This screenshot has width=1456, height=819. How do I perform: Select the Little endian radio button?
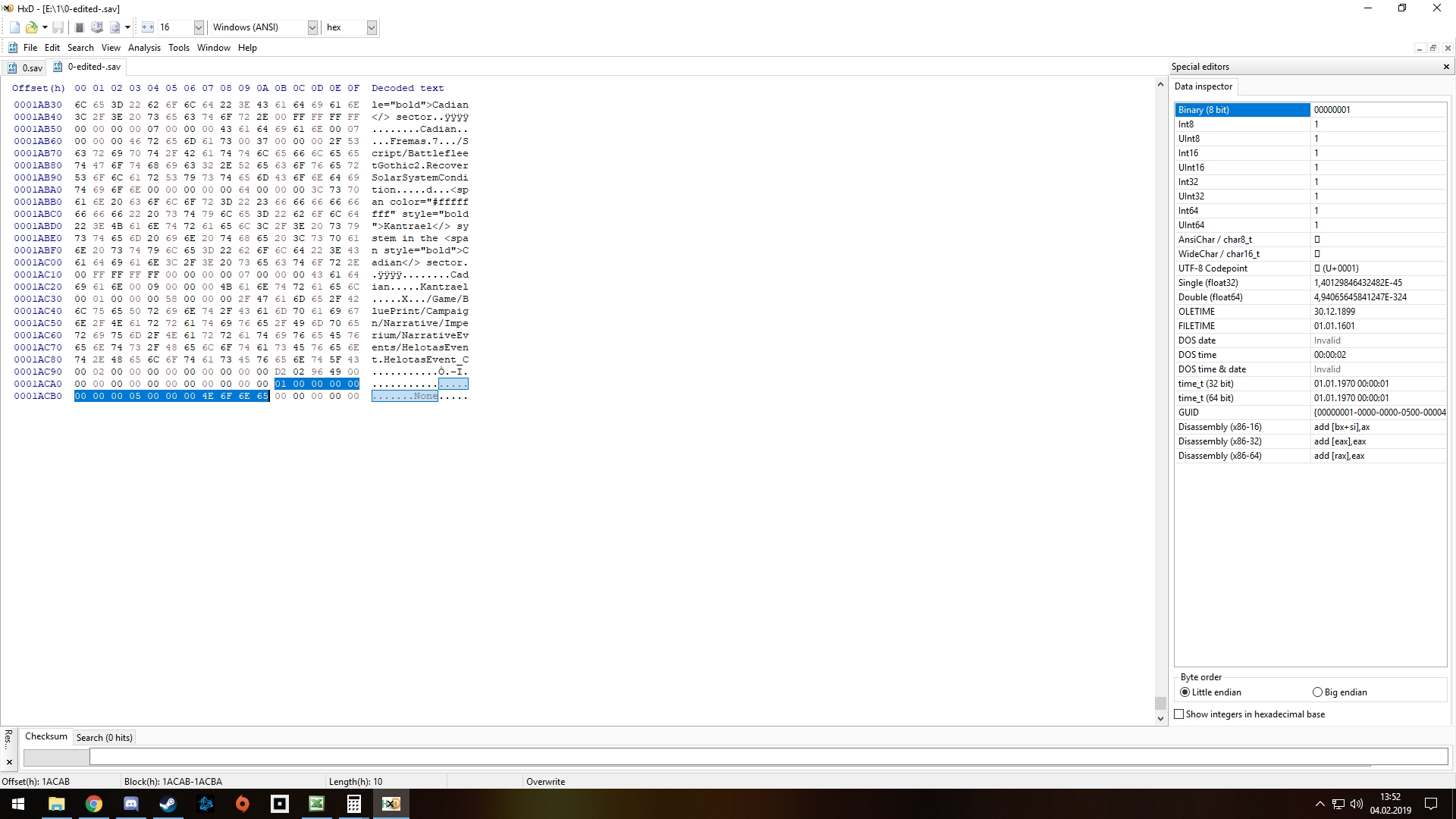[x=1185, y=692]
